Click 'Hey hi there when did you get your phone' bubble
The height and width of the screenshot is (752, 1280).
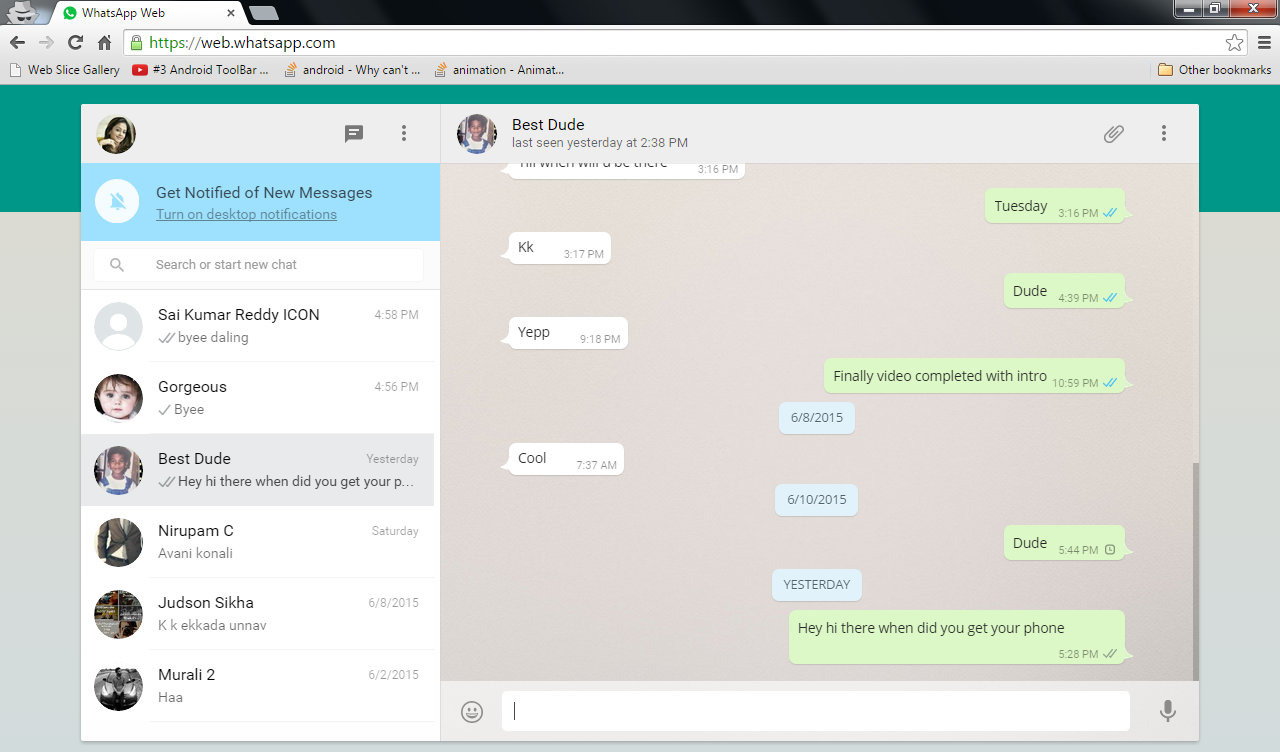pos(957,637)
